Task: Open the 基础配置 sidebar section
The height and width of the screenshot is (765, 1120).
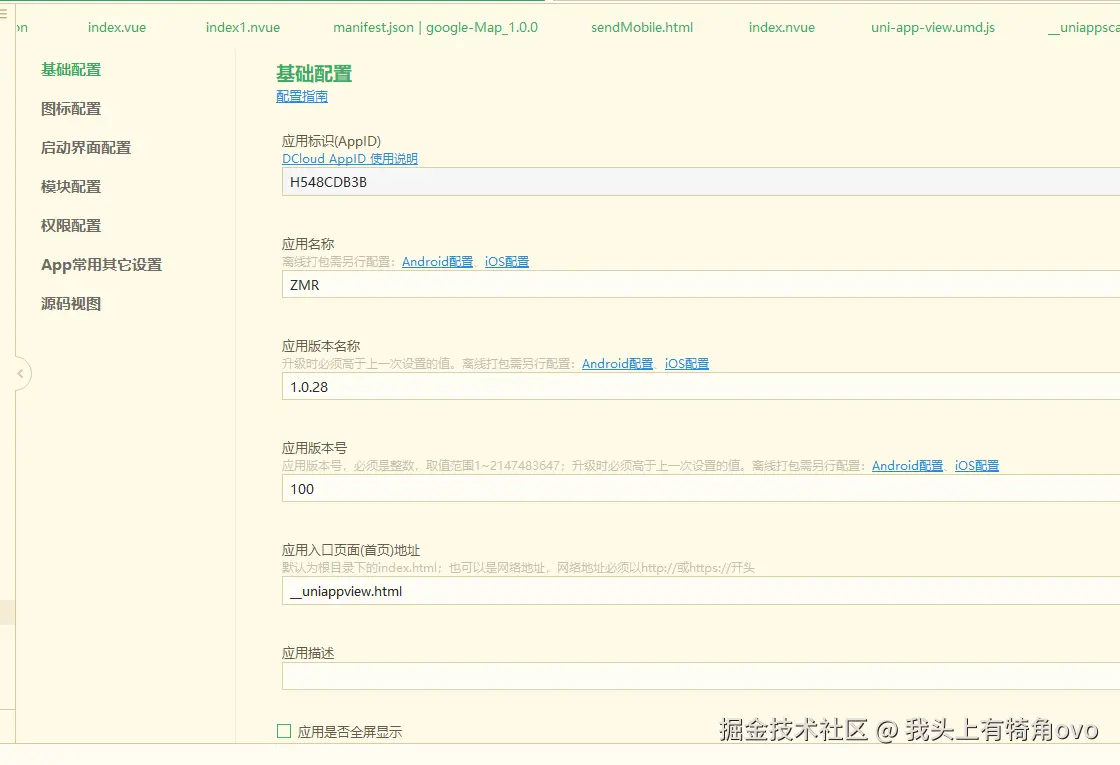Action: click(71, 69)
